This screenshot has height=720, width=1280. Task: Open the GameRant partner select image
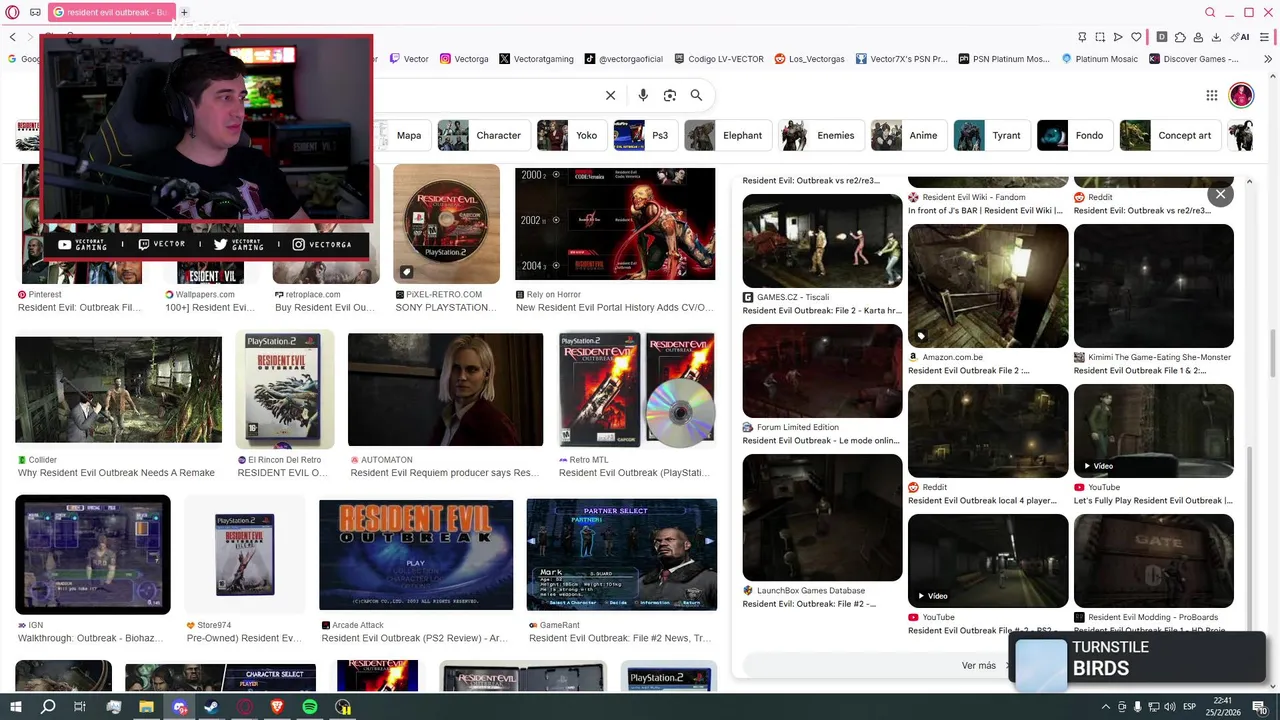click(x=622, y=555)
